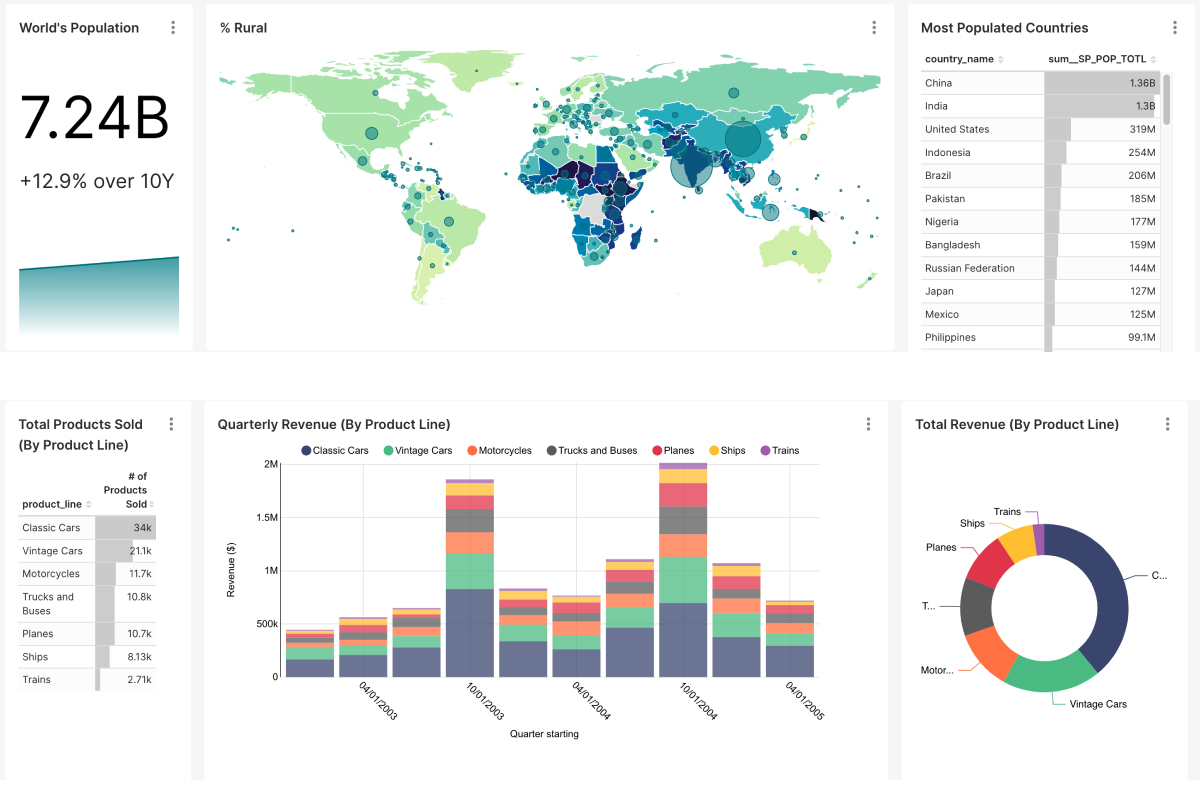Click the Ships legend item
Image resolution: width=1200 pixels, height=800 pixels.
point(727,451)
